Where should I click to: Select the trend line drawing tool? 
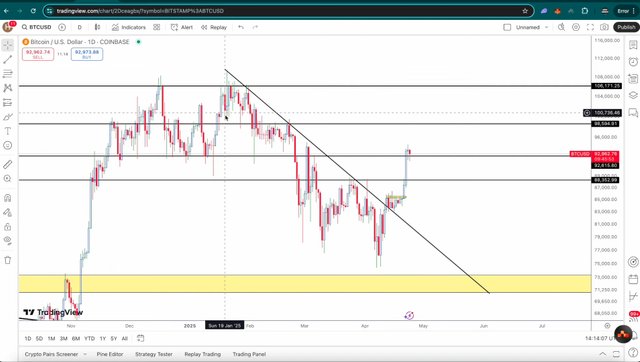(7, 60)
